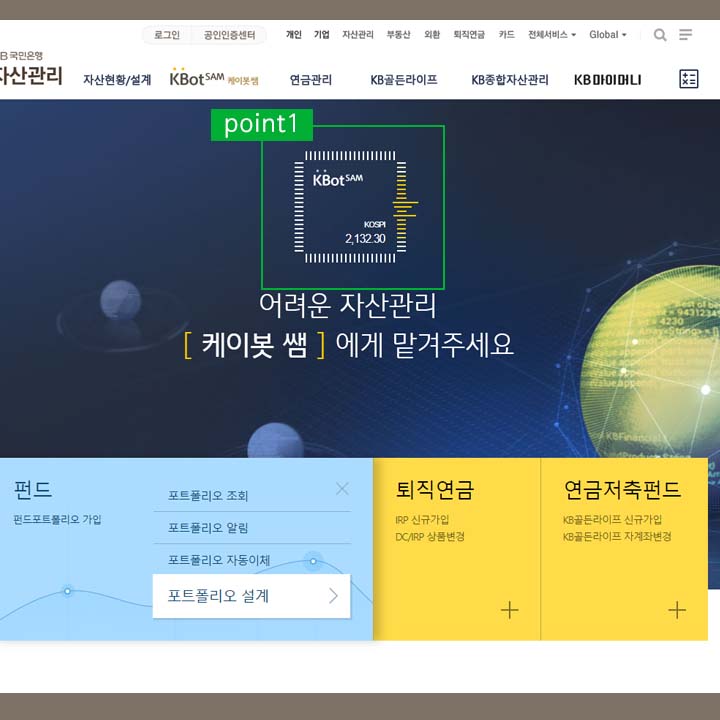Image resolution: width=720 pixels, height=720 pixels.
Task: Open 공인인증센터
Action: [x=230, y=35]
